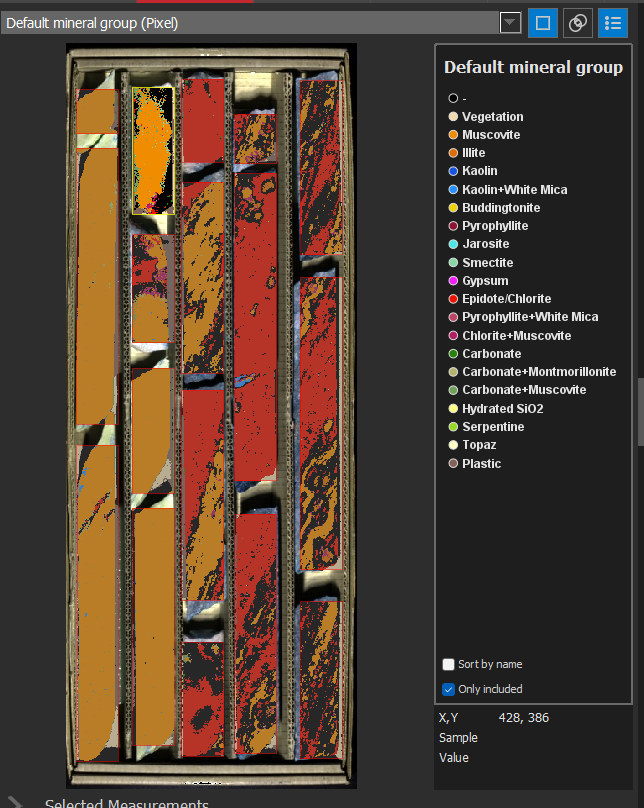Click the Buddingtonite yellow legend dot
The height and width of the screenshot is (808, 644).
[453, 208]
